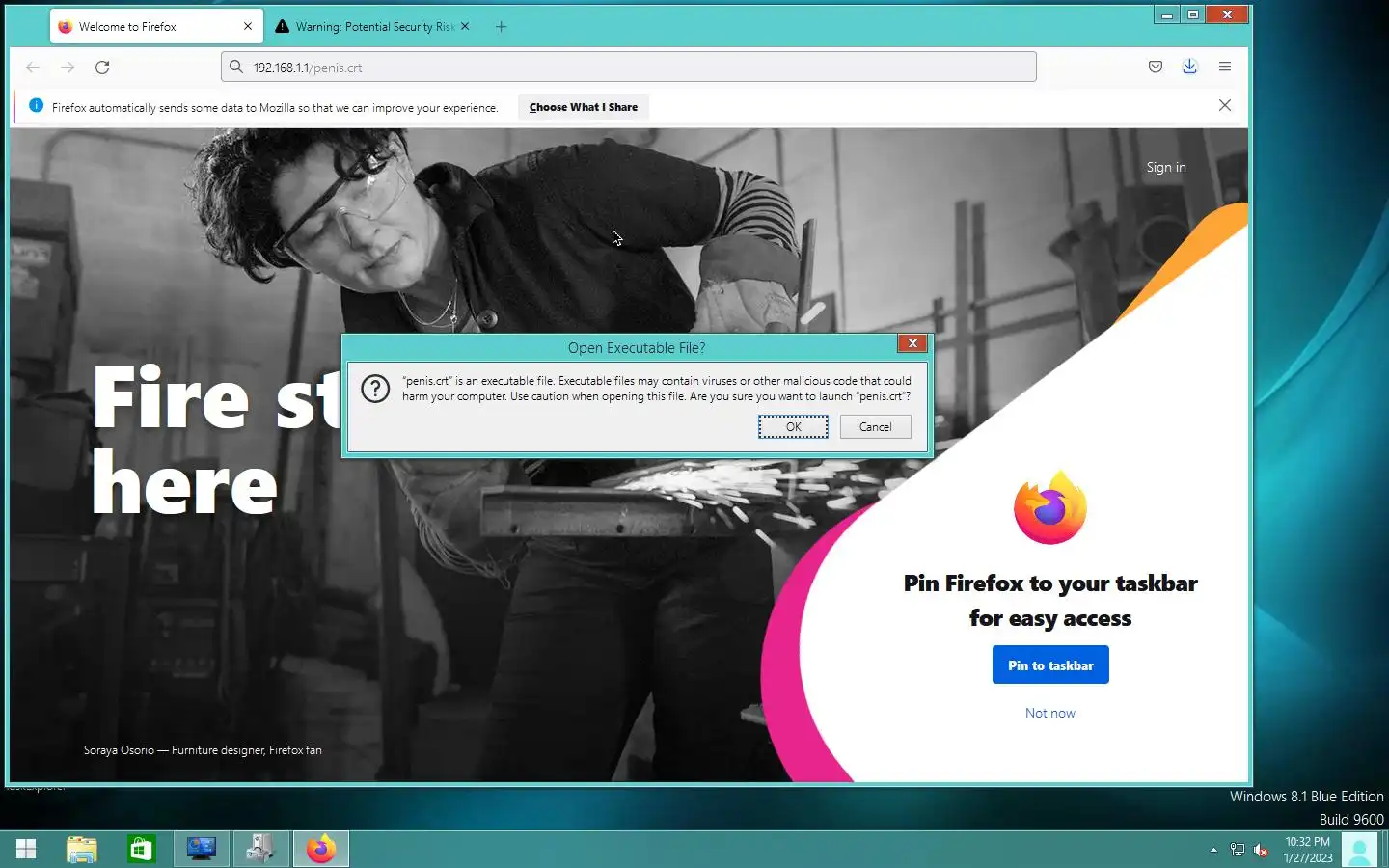Open File Explorer from the taskbar

coord(82,849)
